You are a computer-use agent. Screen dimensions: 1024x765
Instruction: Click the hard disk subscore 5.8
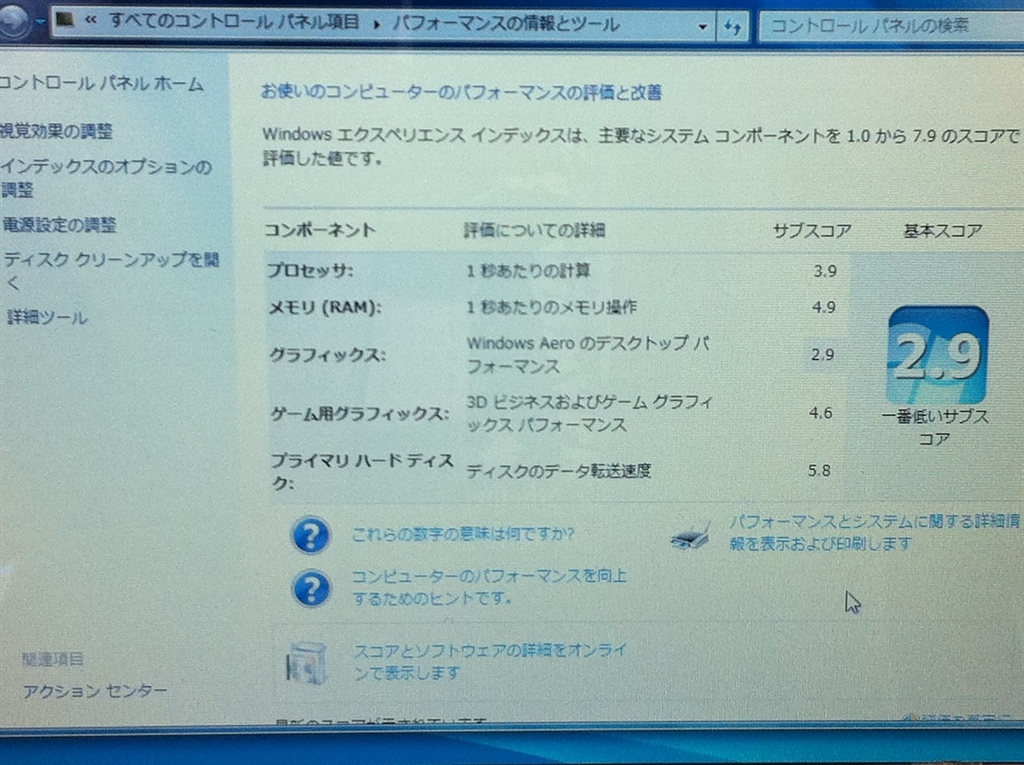click(819, 470)
